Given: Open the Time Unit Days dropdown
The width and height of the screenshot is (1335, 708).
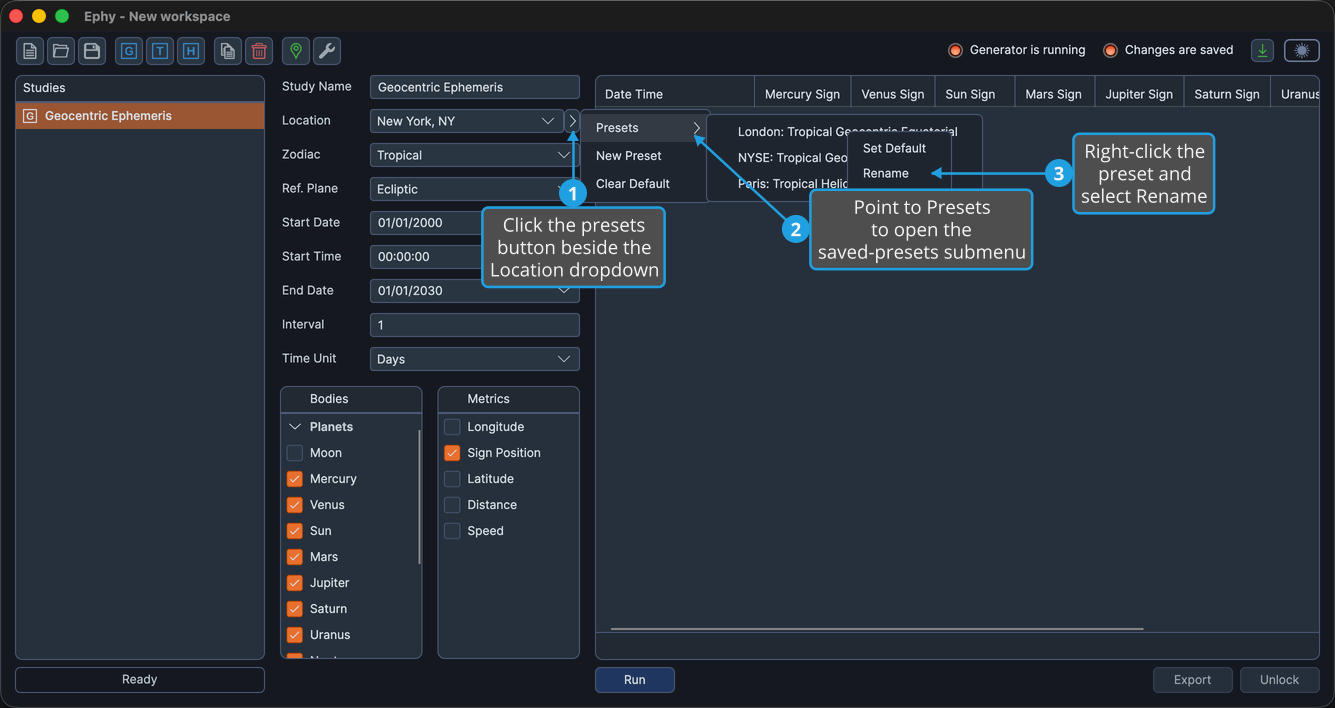Looking at the screenshot, I should pyautogui.click(x=475, y=359).
